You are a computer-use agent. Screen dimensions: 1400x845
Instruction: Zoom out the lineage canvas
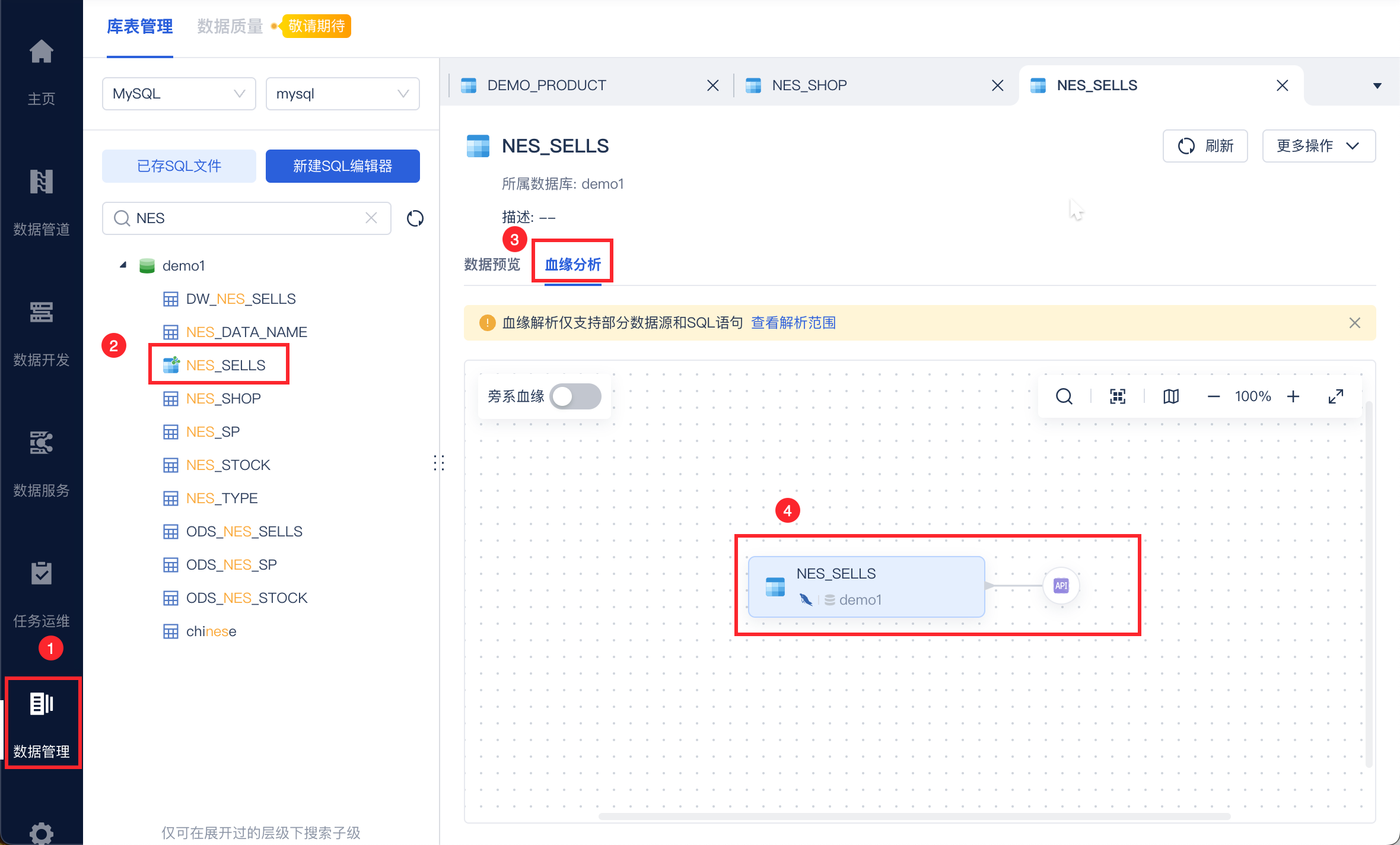[1214, 396]
